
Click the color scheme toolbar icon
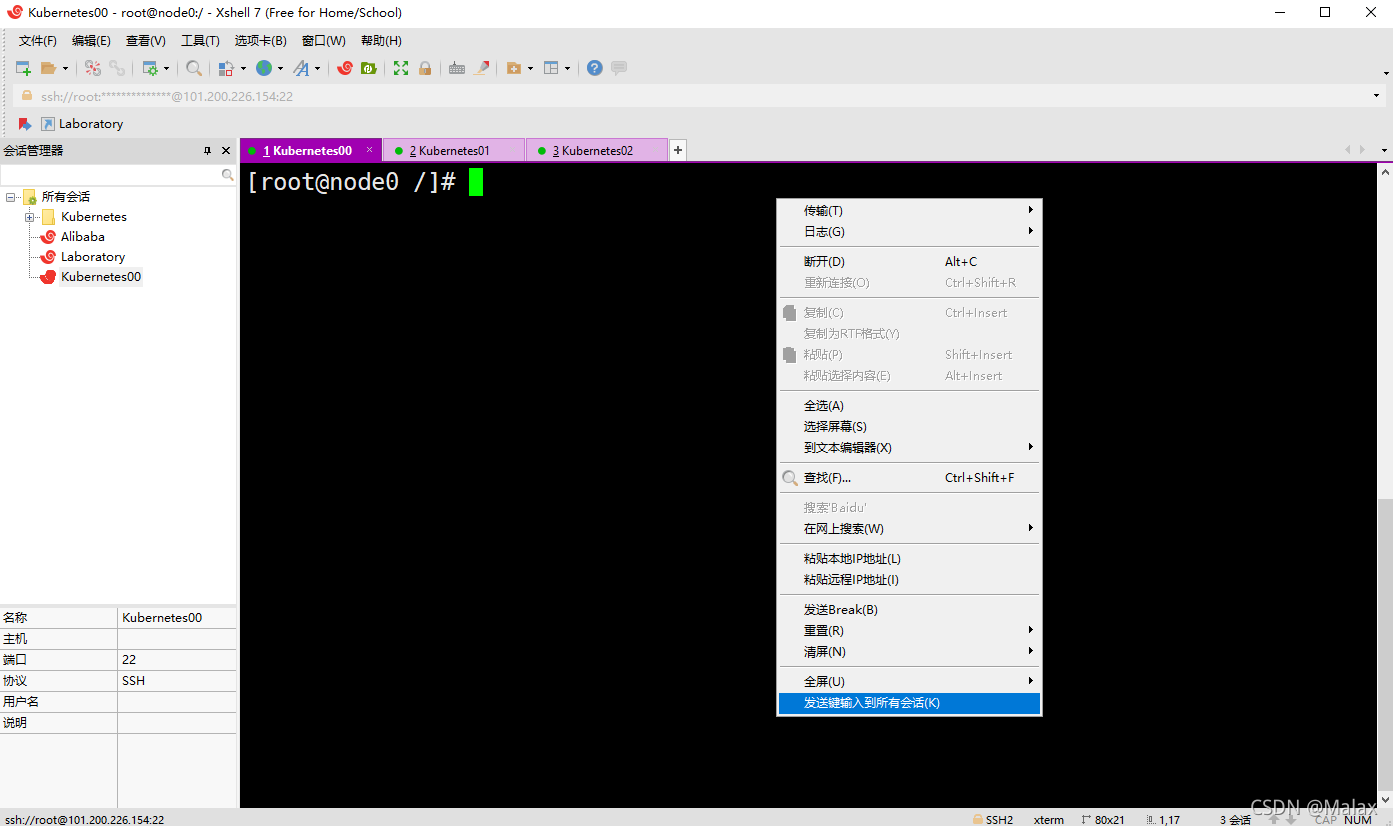(x=226, y=68)
